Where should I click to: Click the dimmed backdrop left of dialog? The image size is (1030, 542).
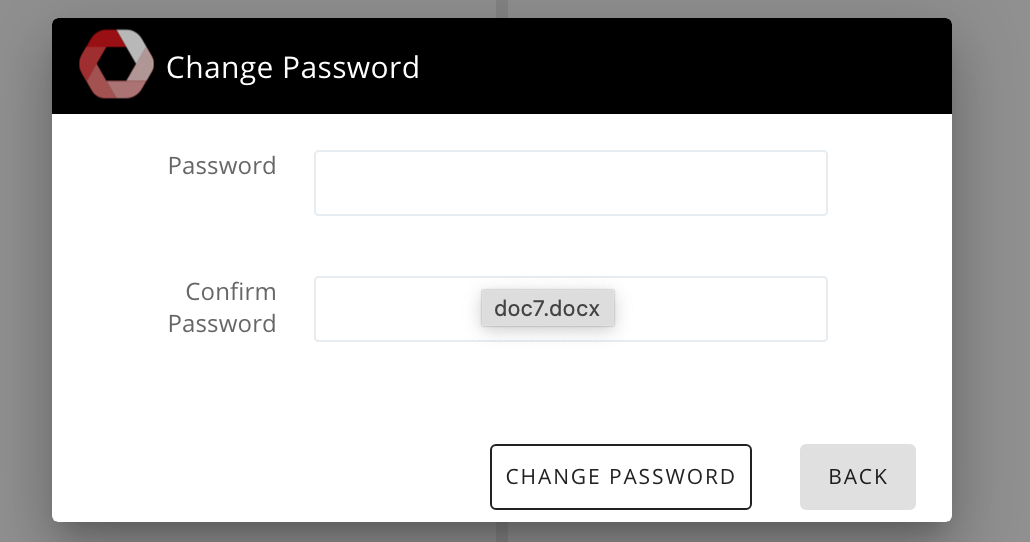tap(26, 271)
